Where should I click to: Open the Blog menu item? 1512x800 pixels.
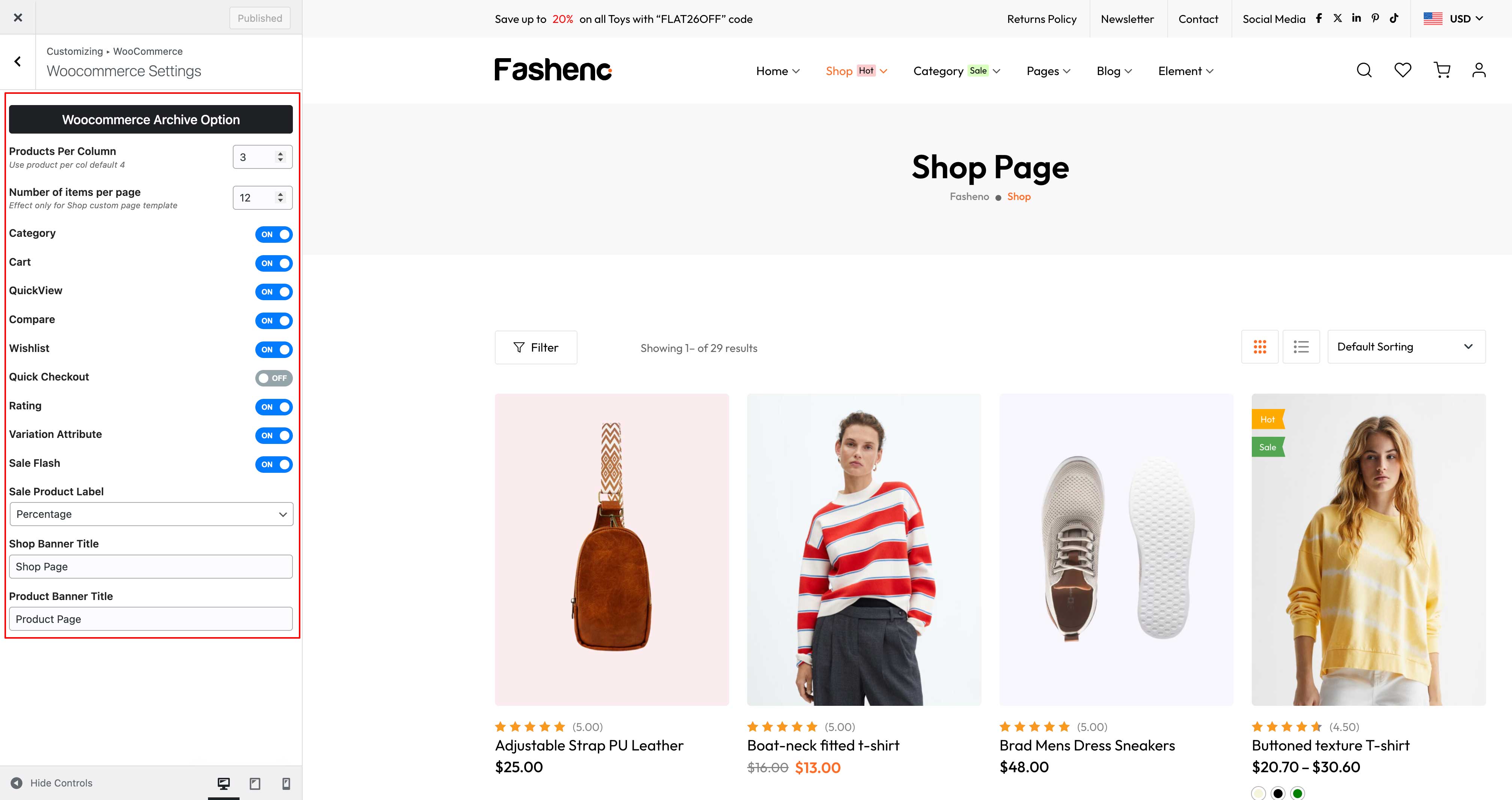[x=1114, y=71]
